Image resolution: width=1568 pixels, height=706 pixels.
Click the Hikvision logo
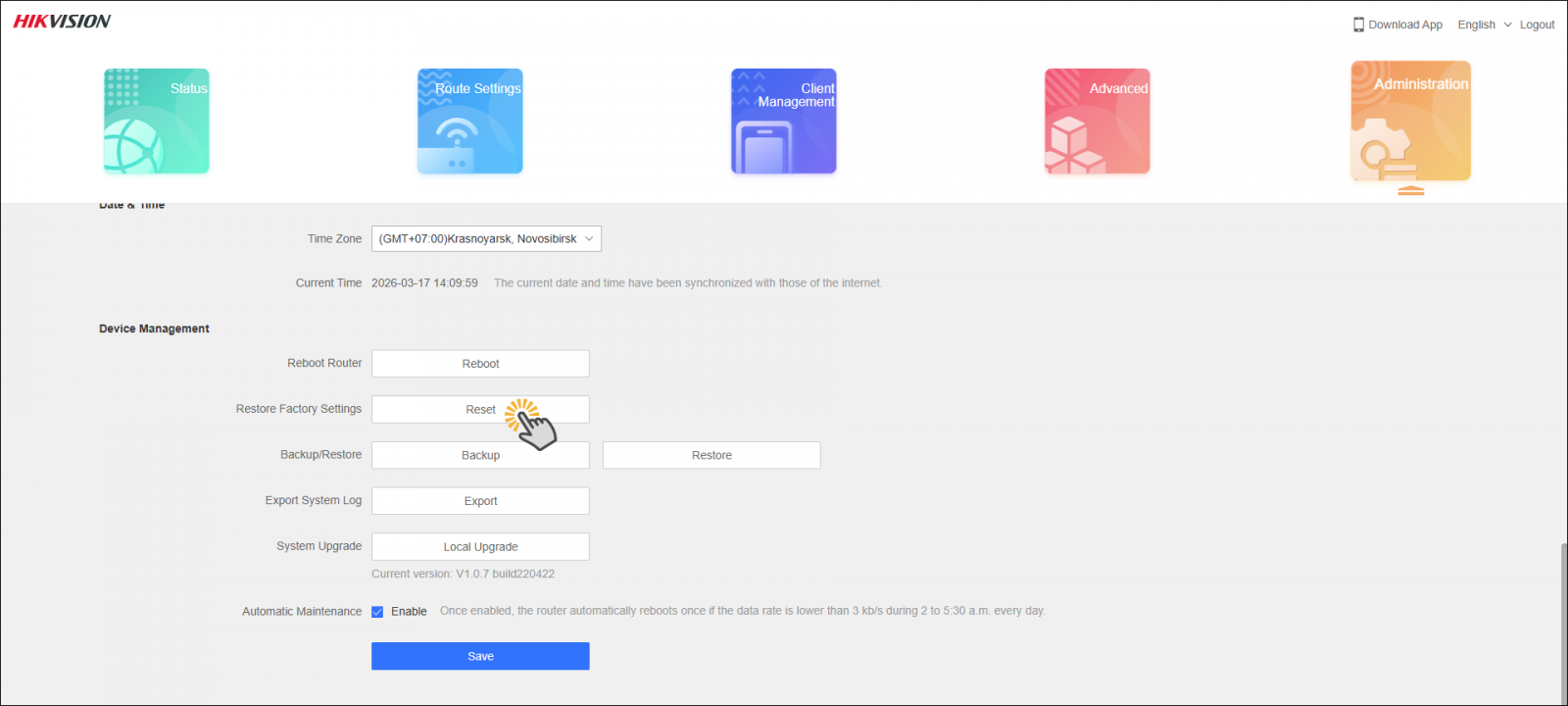click(63, 22)
